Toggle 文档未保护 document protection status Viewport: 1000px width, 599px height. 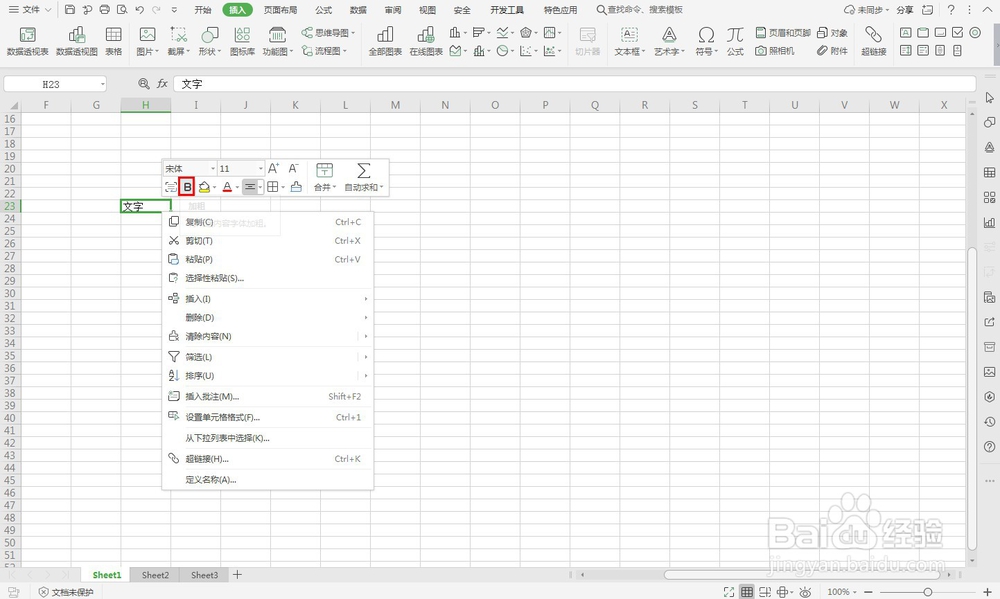click(66, 592)
